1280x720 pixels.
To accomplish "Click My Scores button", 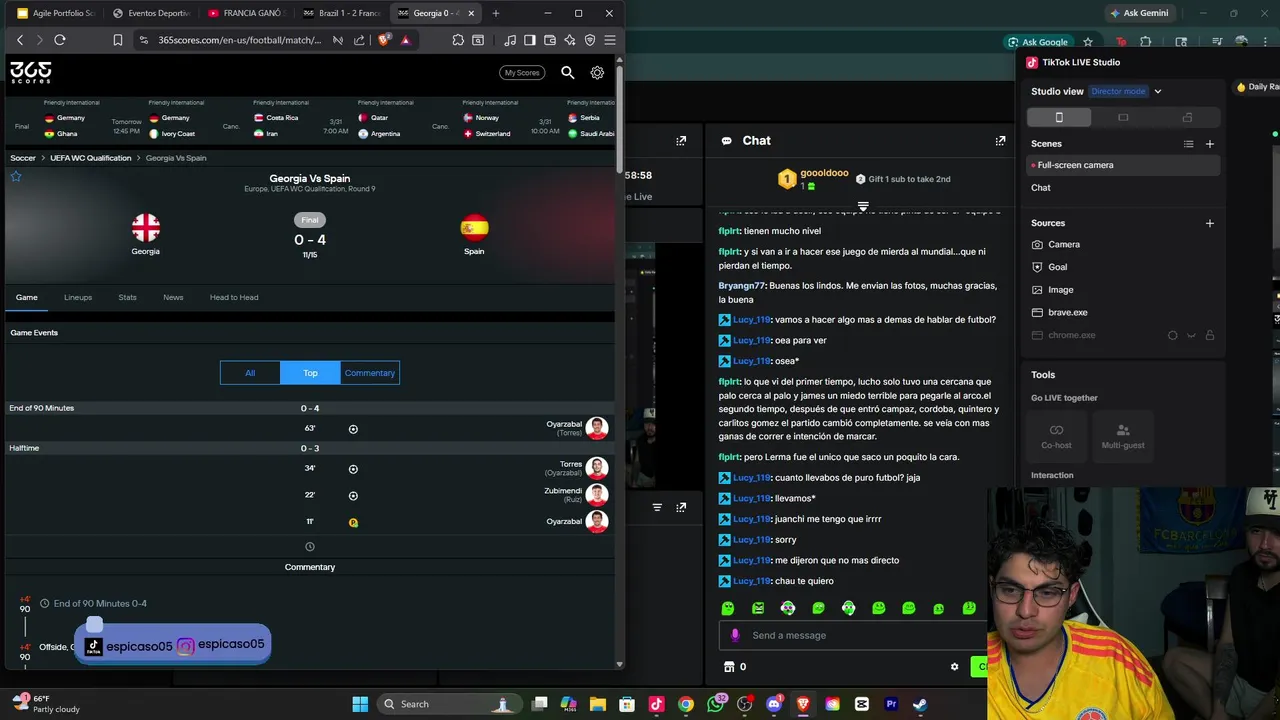I will [x=522, y=72].
